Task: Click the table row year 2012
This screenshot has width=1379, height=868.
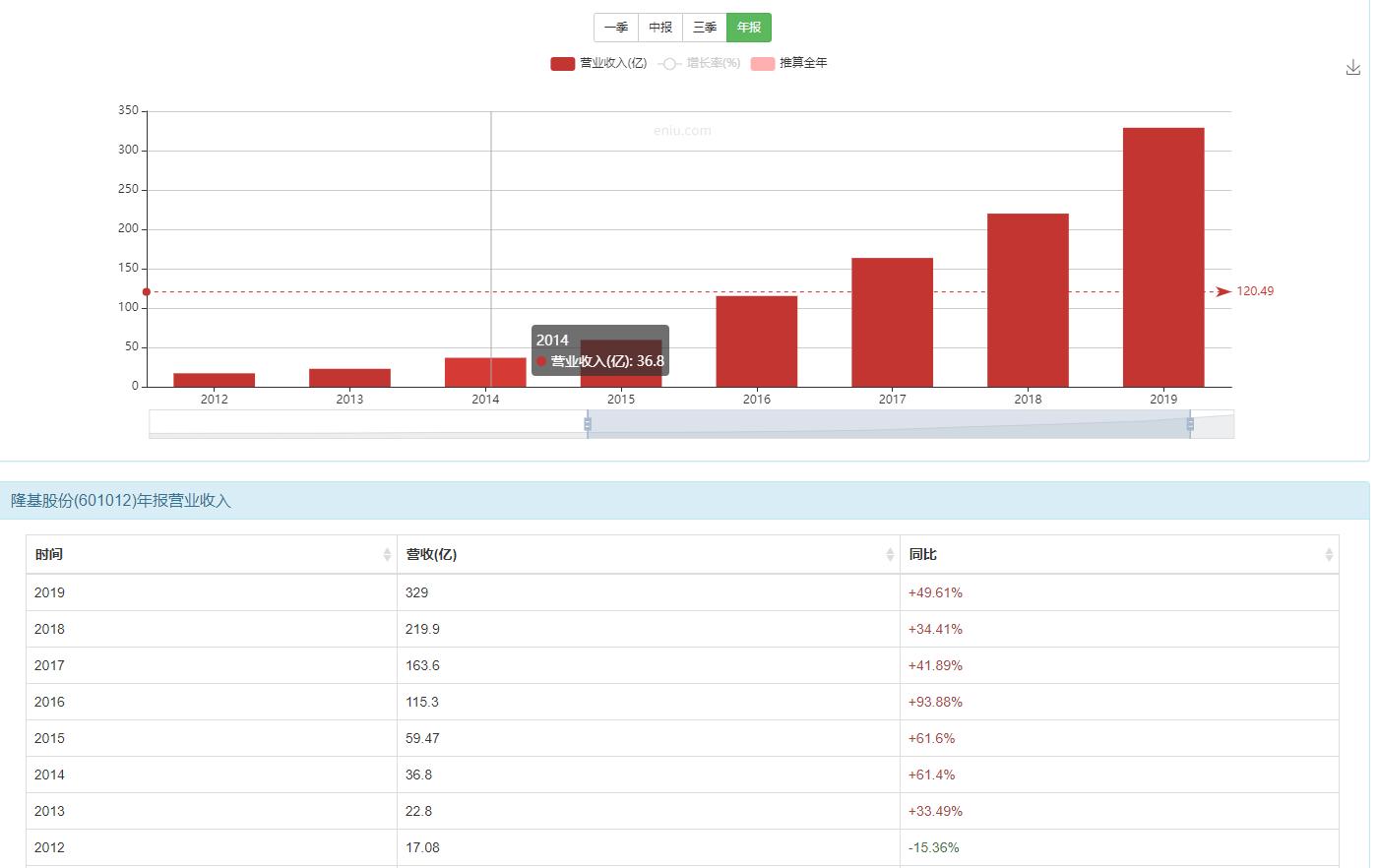Action: tap(212, 847)
